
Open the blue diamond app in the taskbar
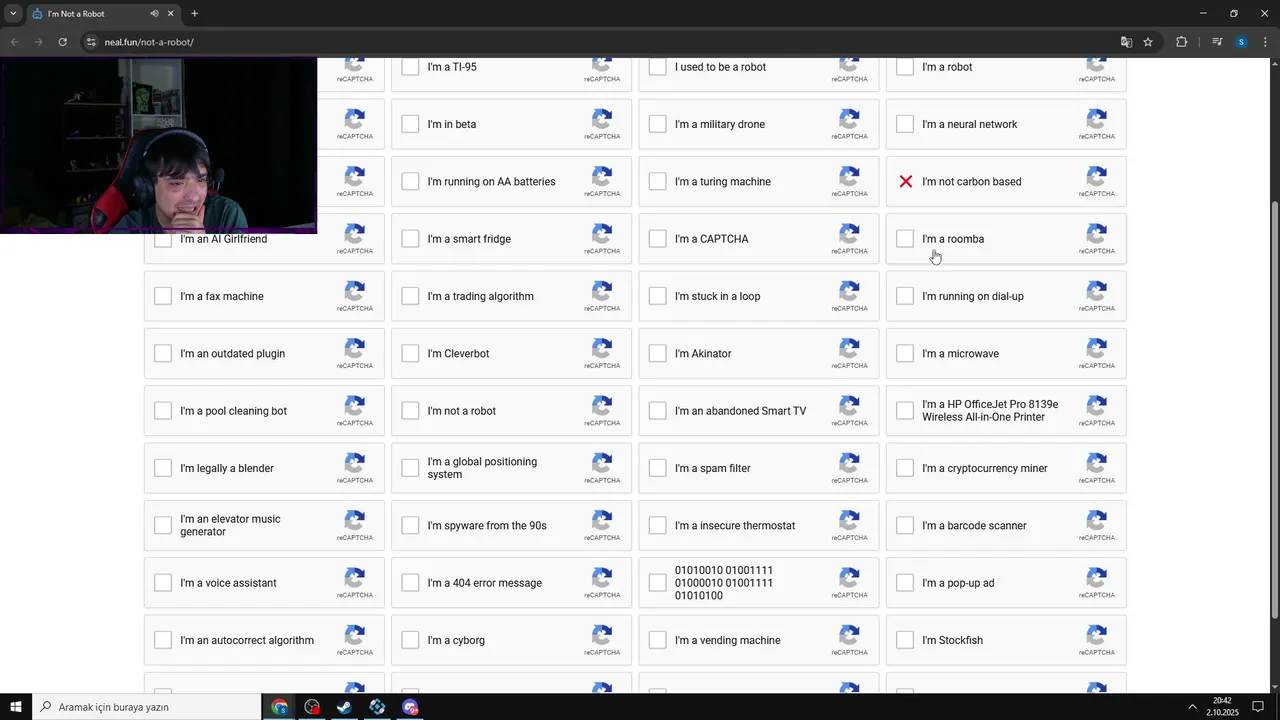coord(377,707)
